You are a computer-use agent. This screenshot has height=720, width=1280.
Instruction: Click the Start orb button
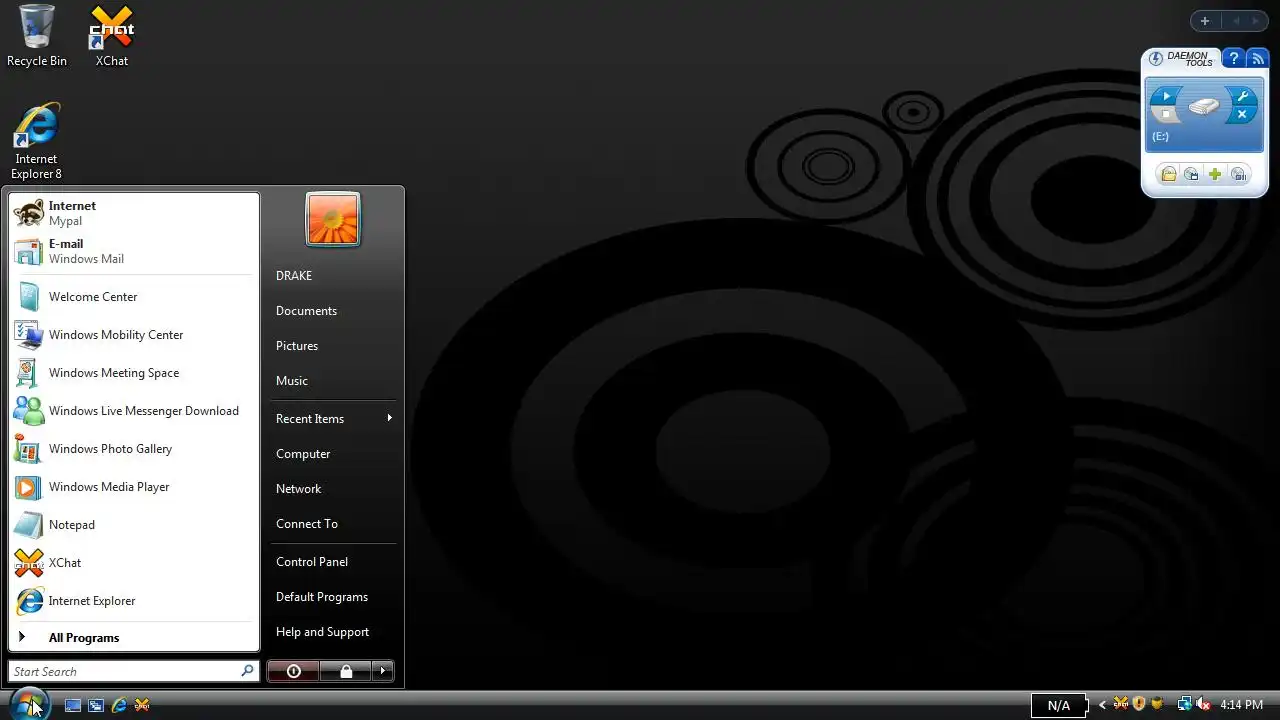coord(28,704)
